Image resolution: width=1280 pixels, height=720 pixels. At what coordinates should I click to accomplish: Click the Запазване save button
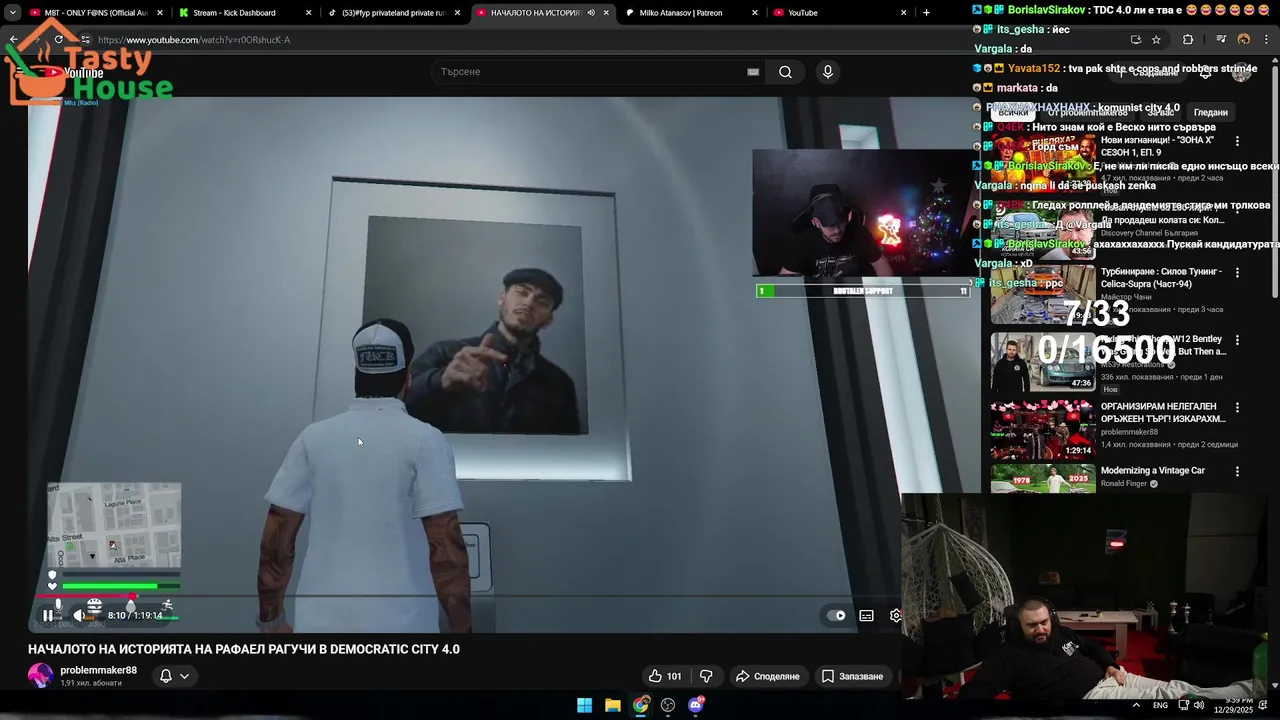853,676
